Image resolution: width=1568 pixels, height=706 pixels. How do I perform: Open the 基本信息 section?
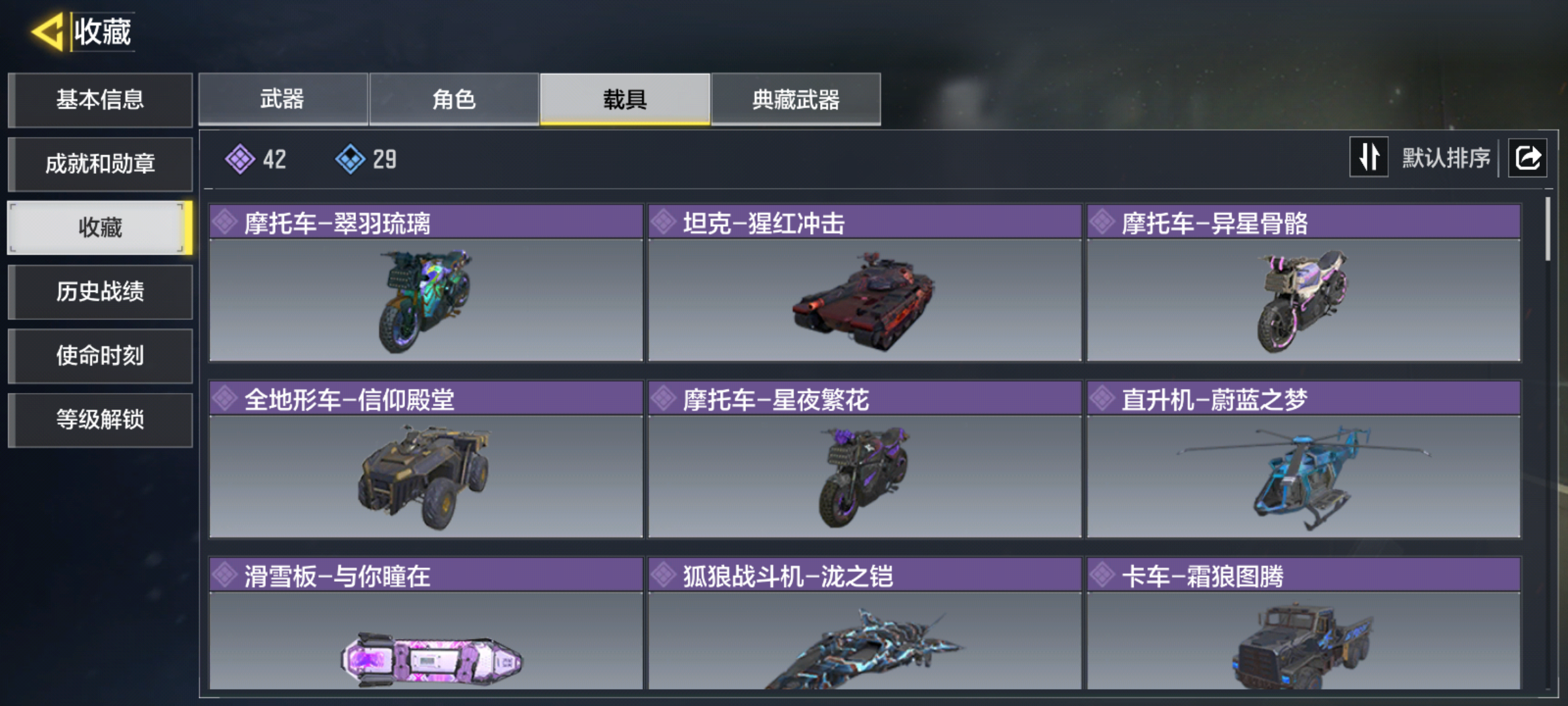pyautogui.click(x=100, y=99)
